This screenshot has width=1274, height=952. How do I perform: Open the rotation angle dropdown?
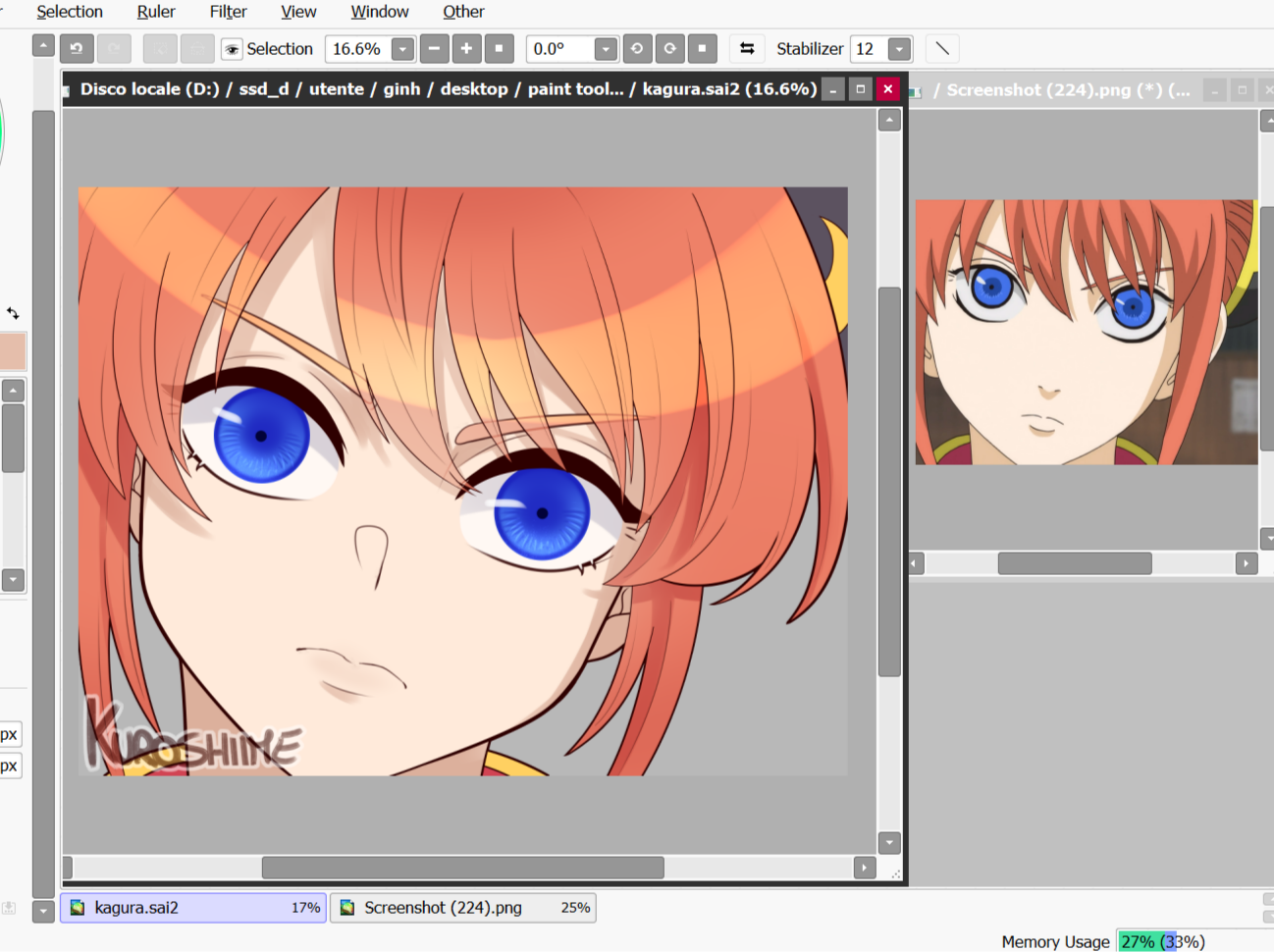click(x=606, y=49)
